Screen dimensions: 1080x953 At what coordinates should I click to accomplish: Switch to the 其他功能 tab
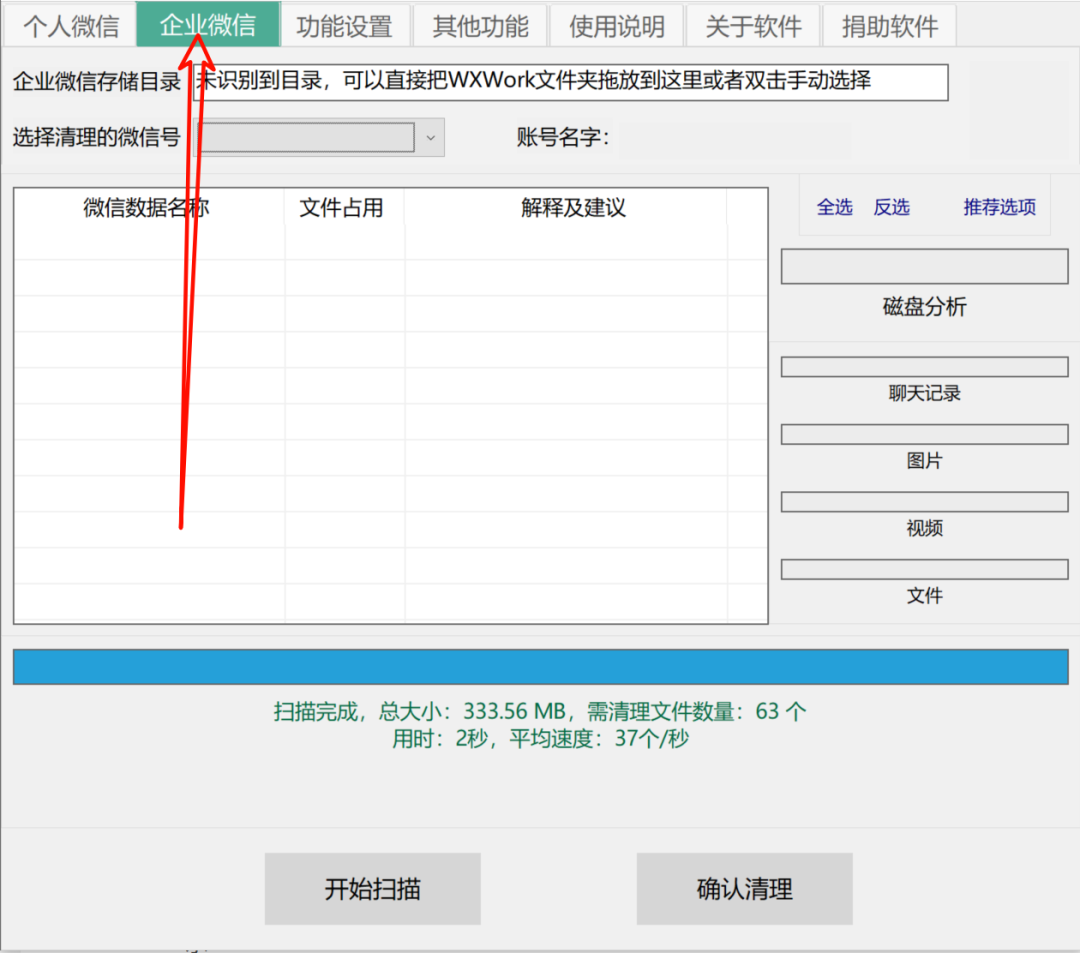pyautogui.click(x=480, y=25)
